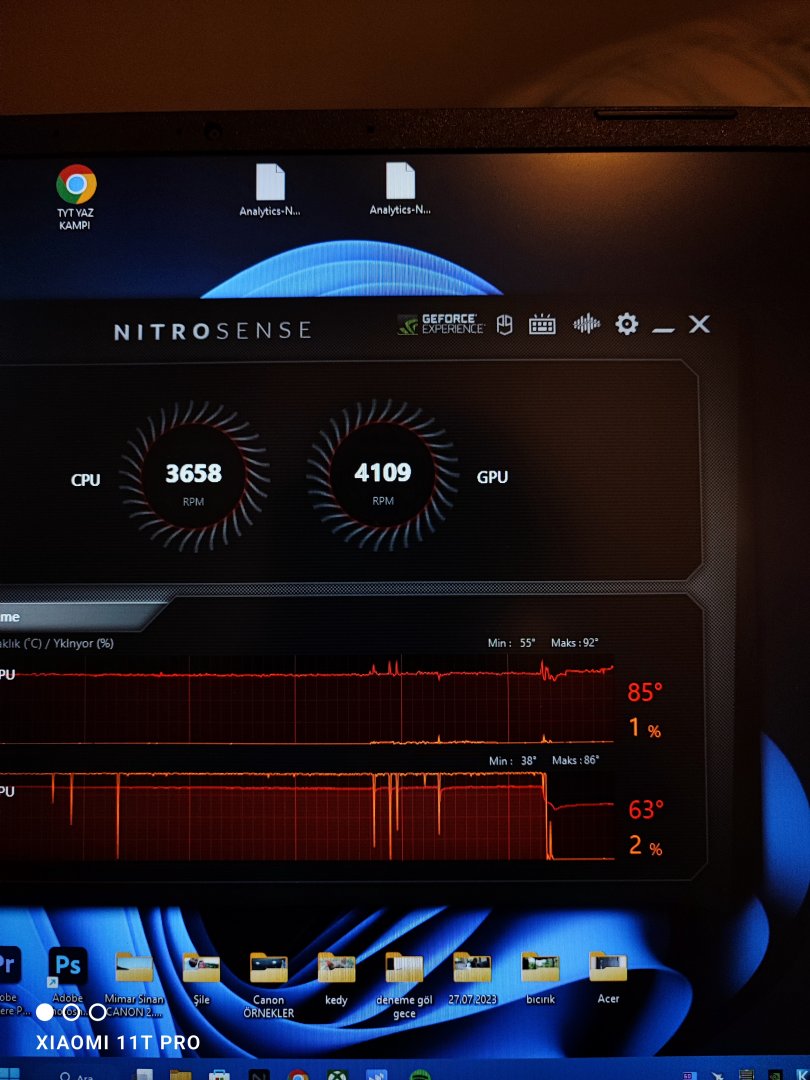Select the 27.07.2023 folder

[472, 978]
